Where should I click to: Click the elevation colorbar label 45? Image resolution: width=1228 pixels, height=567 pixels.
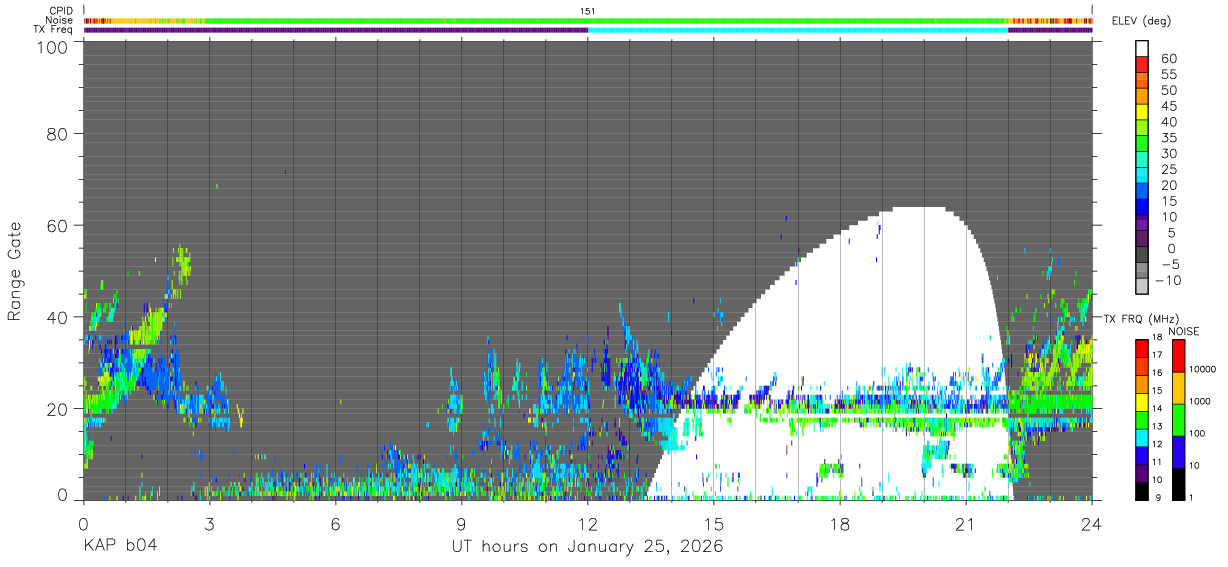[1168, 106]
